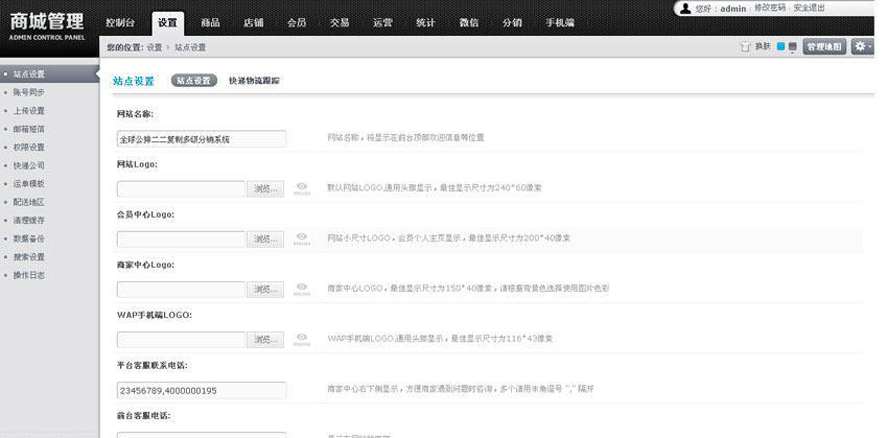This screenshot has height=438, width=888.
Task: Open the 交易 top menu
Action: coord(340,23)
